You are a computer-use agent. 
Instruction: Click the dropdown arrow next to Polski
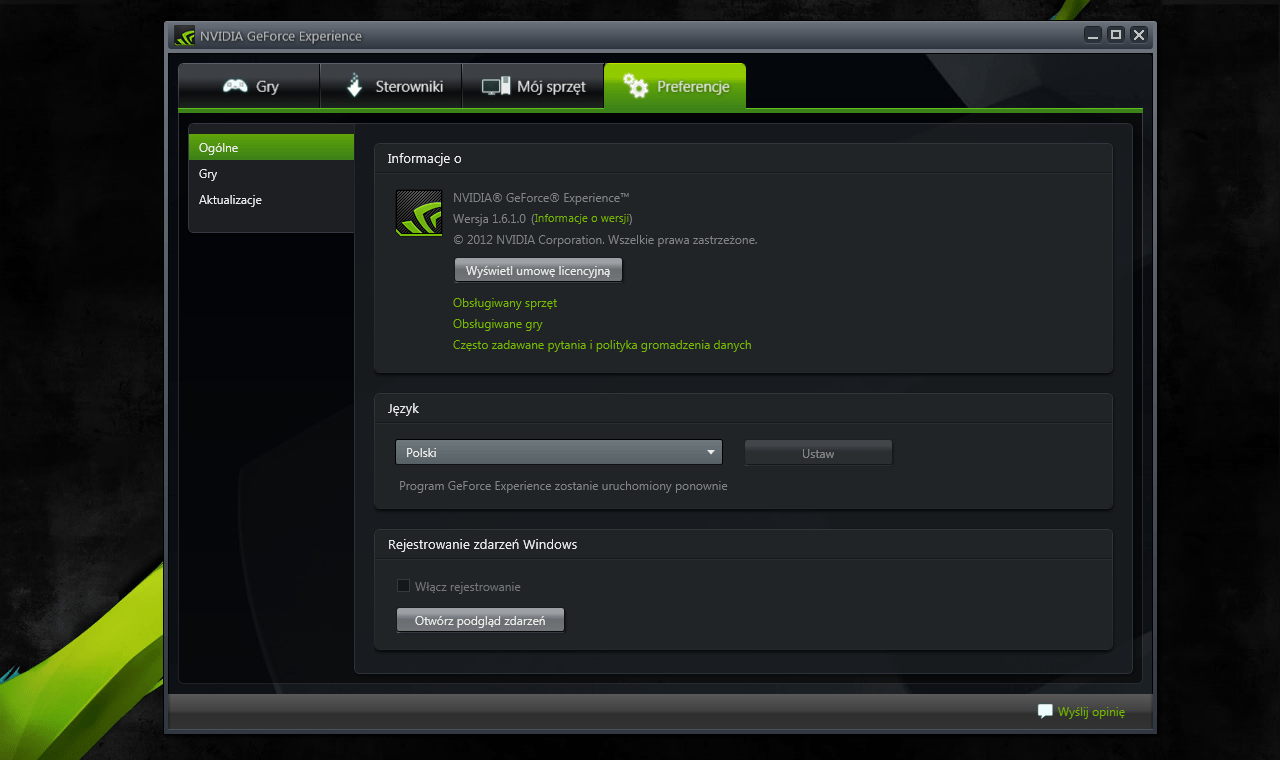pyautogui.click(x=711, y=452)
